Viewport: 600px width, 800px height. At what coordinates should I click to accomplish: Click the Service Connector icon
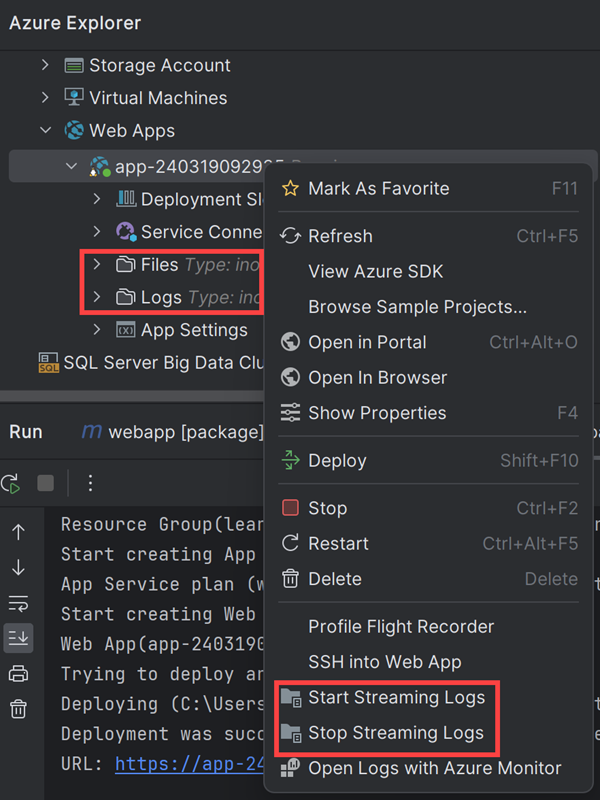click(126, 232)
